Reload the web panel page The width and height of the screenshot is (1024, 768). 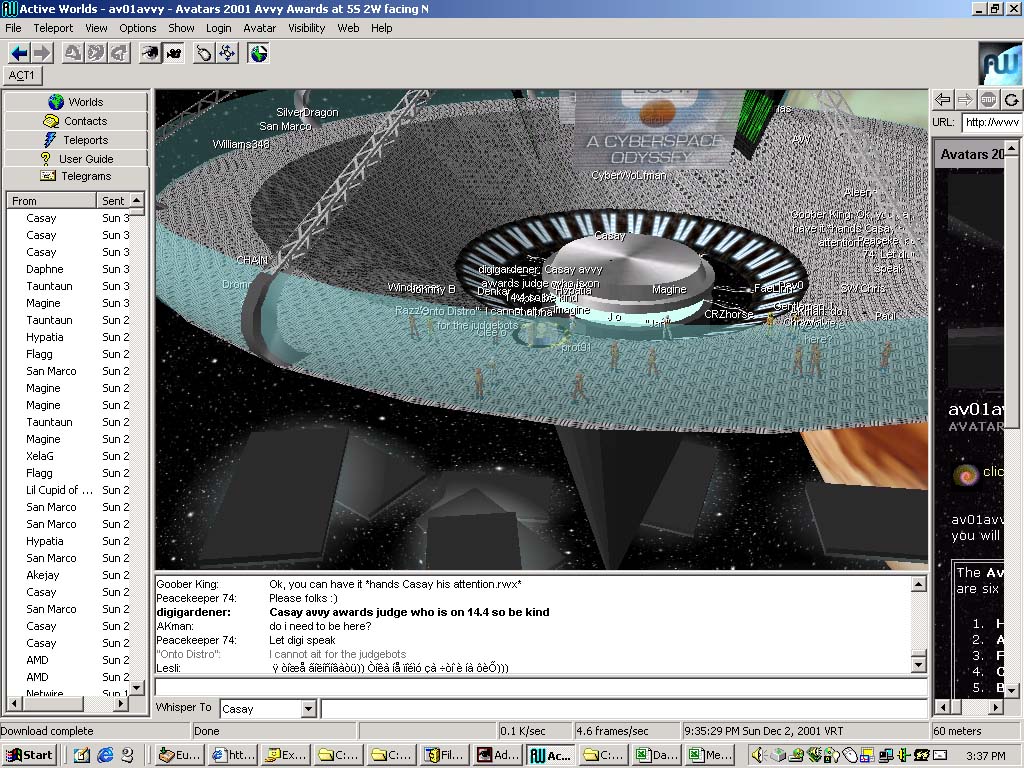(x=1011, y=99)
